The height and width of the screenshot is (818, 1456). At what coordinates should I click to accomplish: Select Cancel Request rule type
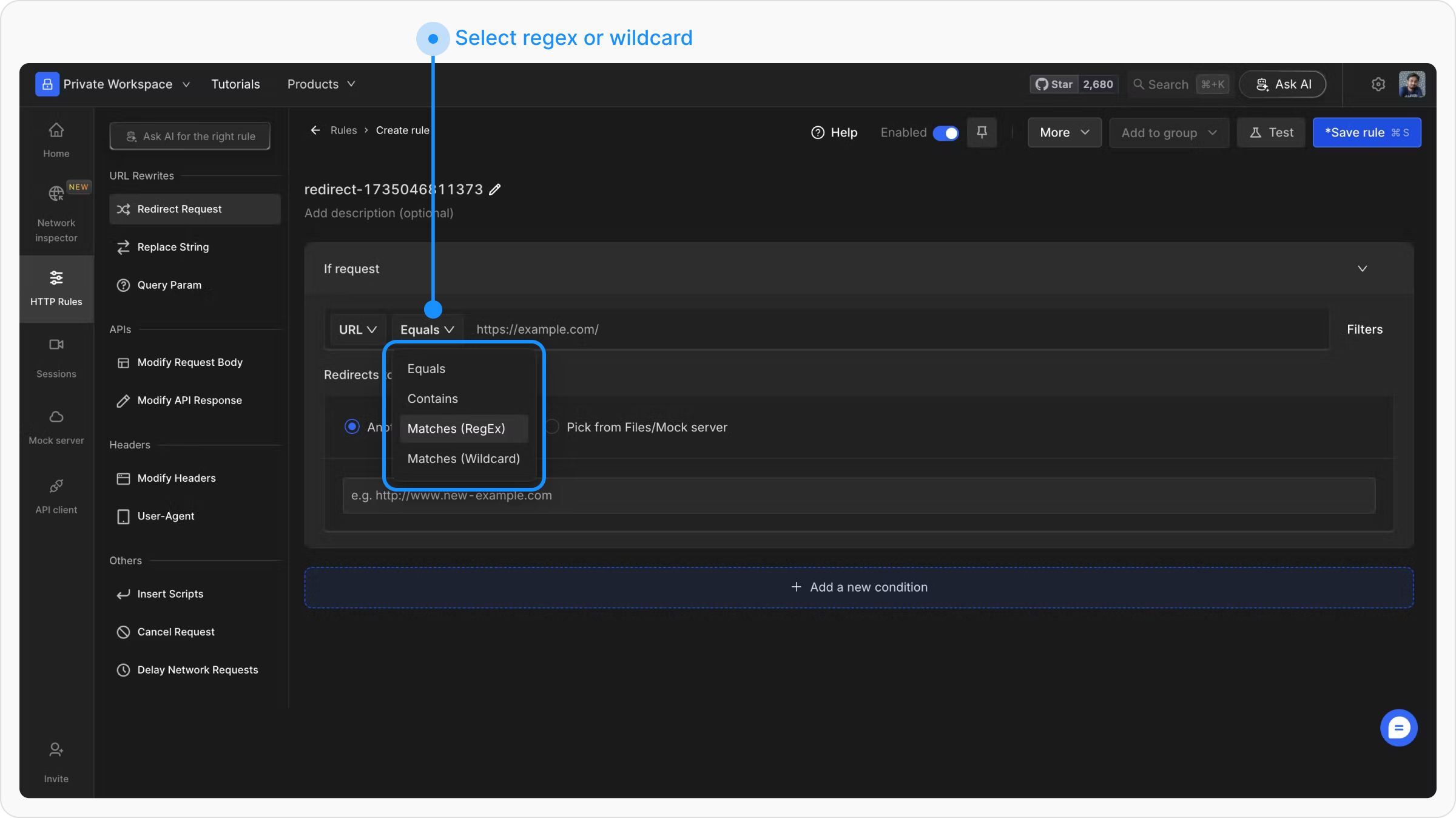click(x=176, y=632)
